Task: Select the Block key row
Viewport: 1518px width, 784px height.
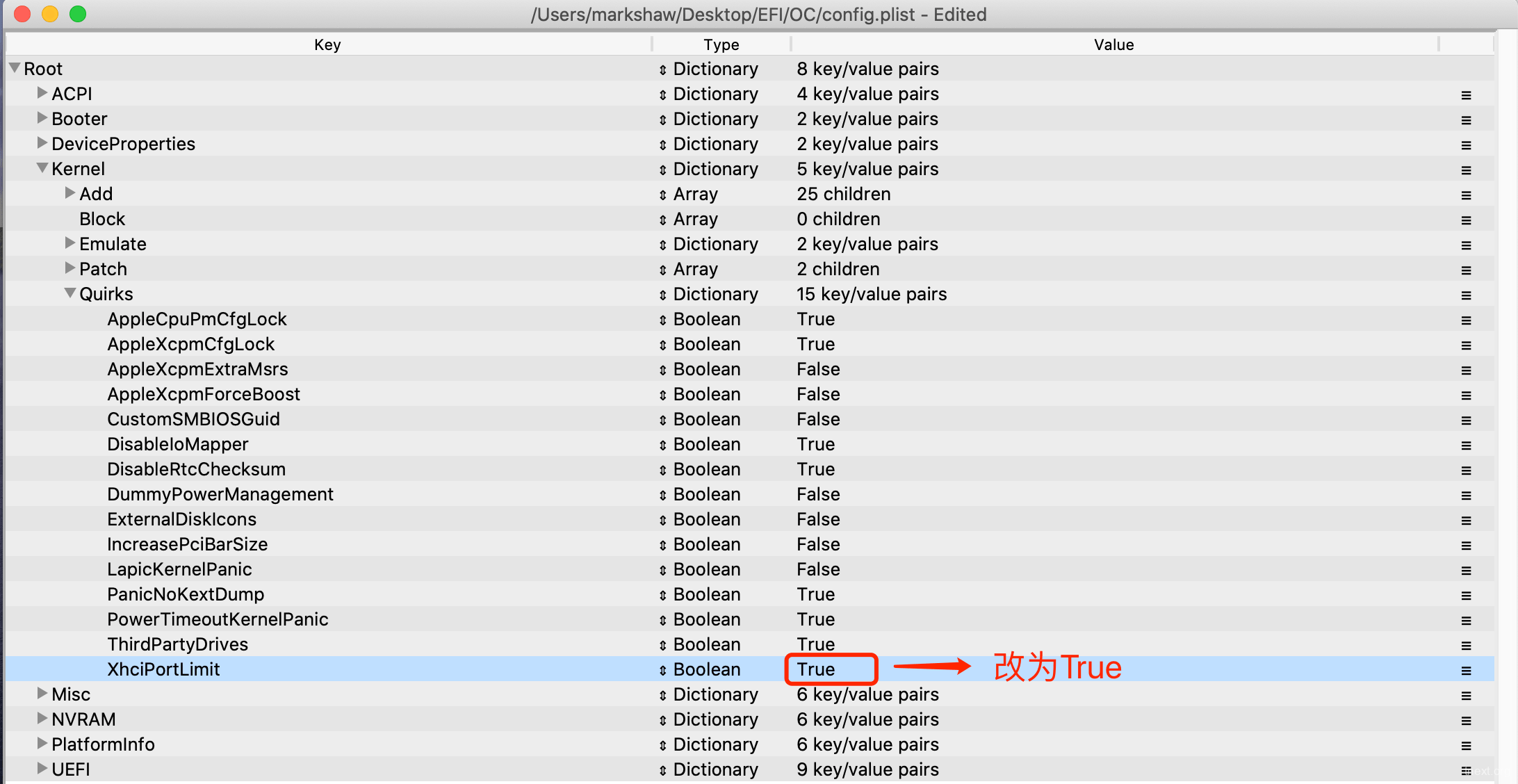Action: coord(102,219)
